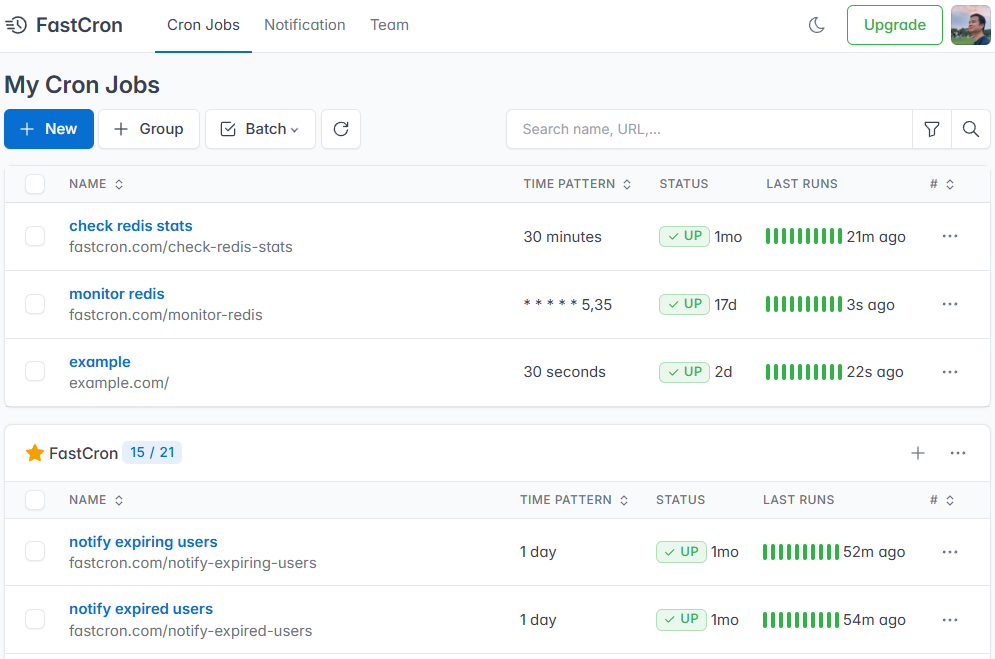Sort FastCron group by TIME PATTERN

574,500
